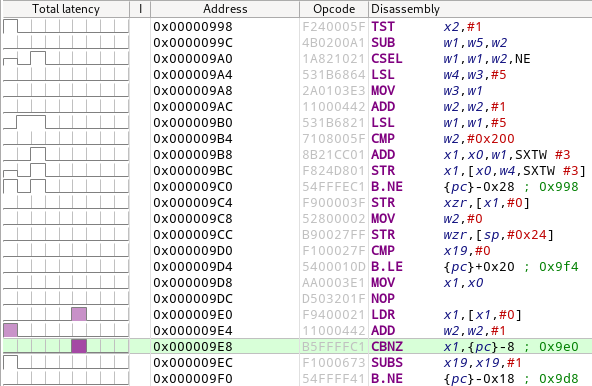Click the Total latency column header

[x=66, y=9]
